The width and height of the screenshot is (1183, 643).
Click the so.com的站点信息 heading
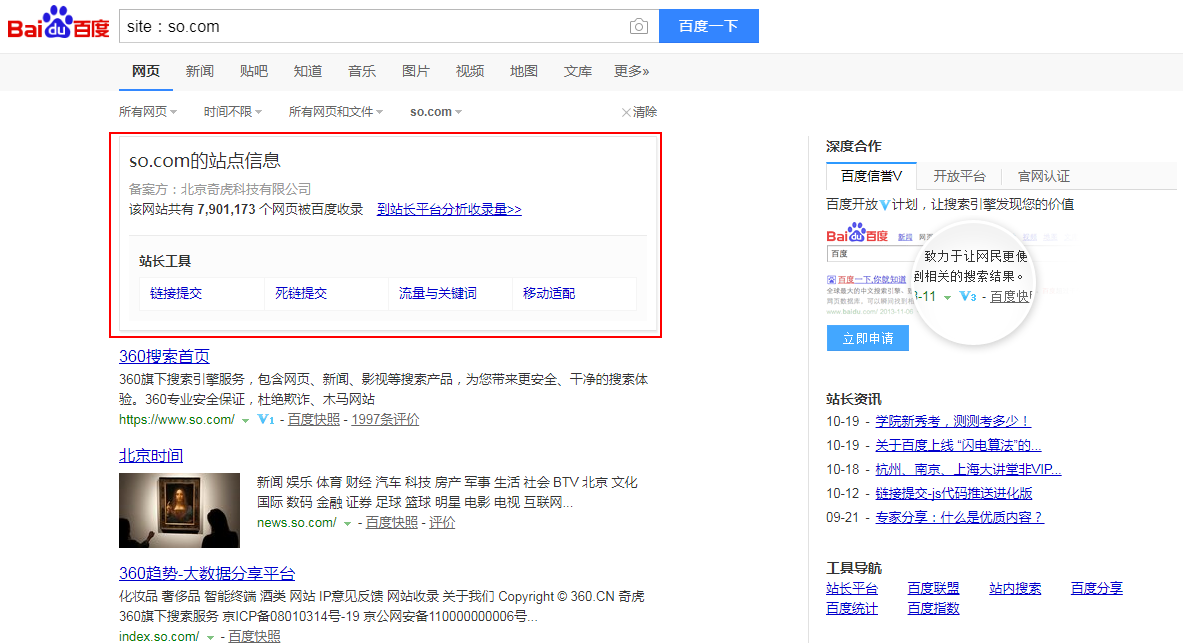pyautogui.click(x=204, y=161)
